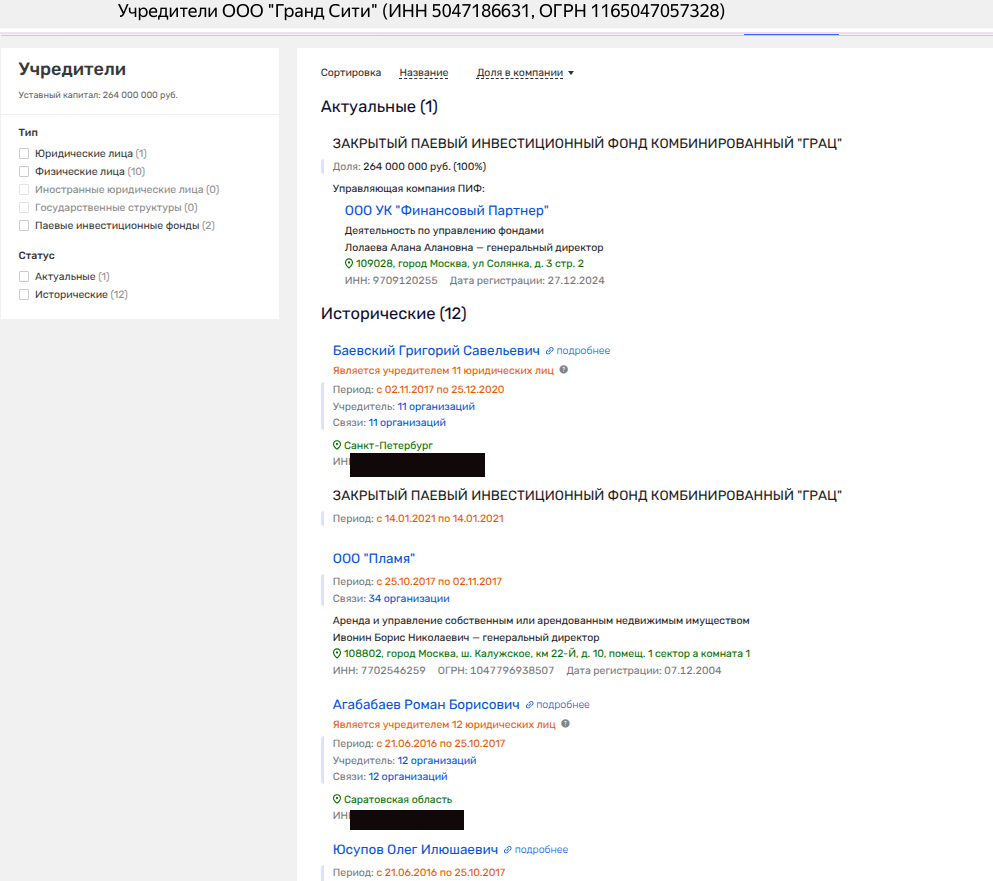
Task: Open ООО УК "Финансовый Партнер" company link
Action: coord(446,211)
